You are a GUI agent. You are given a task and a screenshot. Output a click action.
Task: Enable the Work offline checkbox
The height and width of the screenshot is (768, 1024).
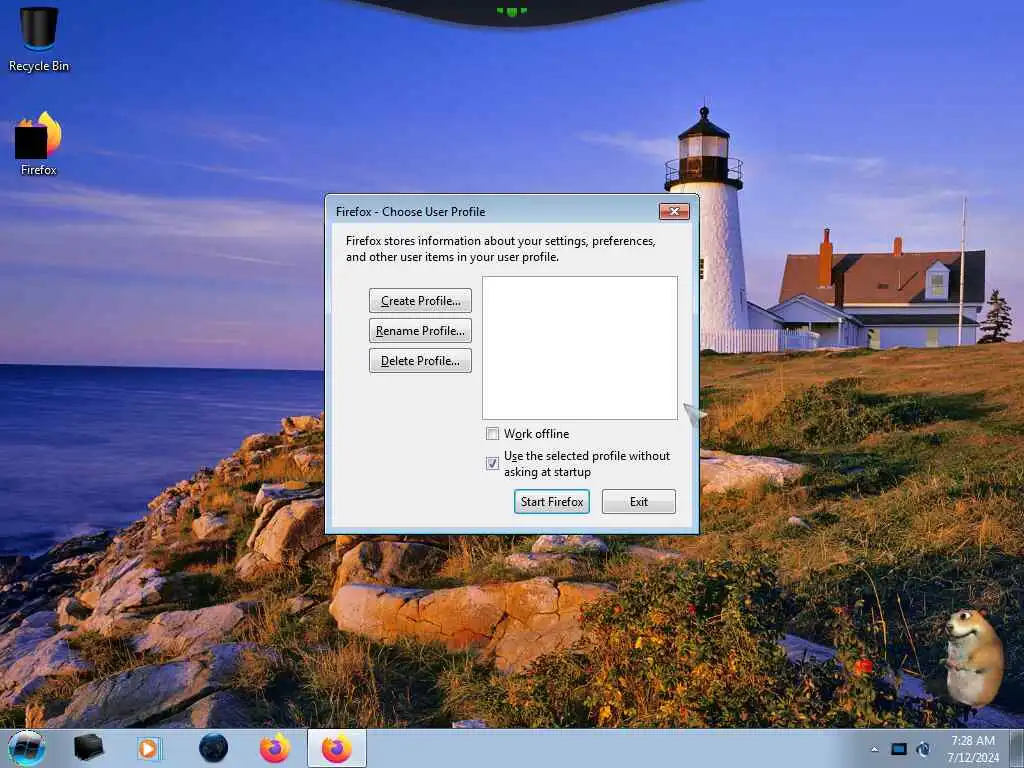[x=492, y=434]
